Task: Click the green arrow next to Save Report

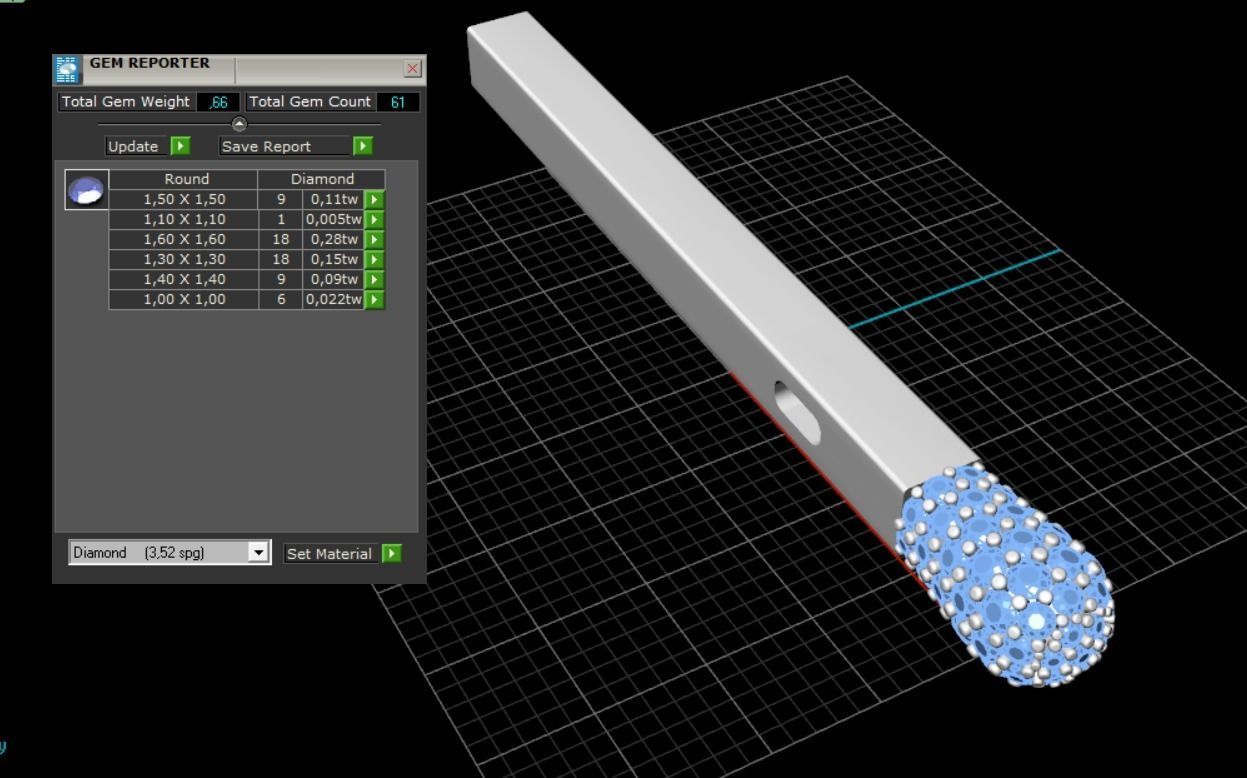Action: (x=362, y=146)
